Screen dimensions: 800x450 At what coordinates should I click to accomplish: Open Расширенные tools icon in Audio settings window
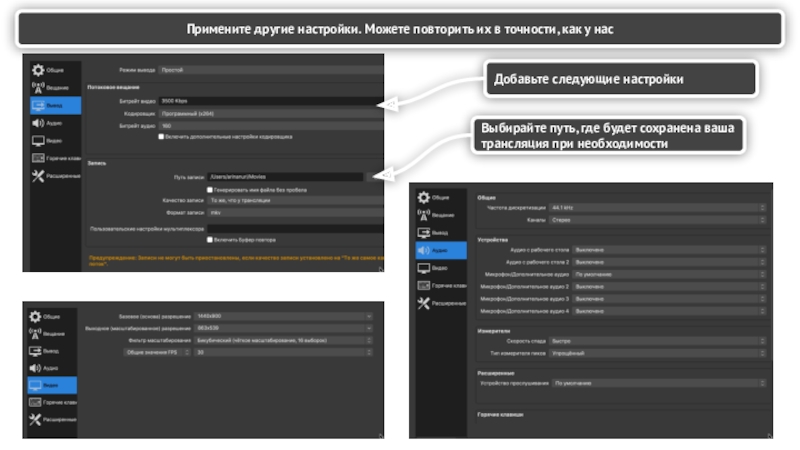423,303
